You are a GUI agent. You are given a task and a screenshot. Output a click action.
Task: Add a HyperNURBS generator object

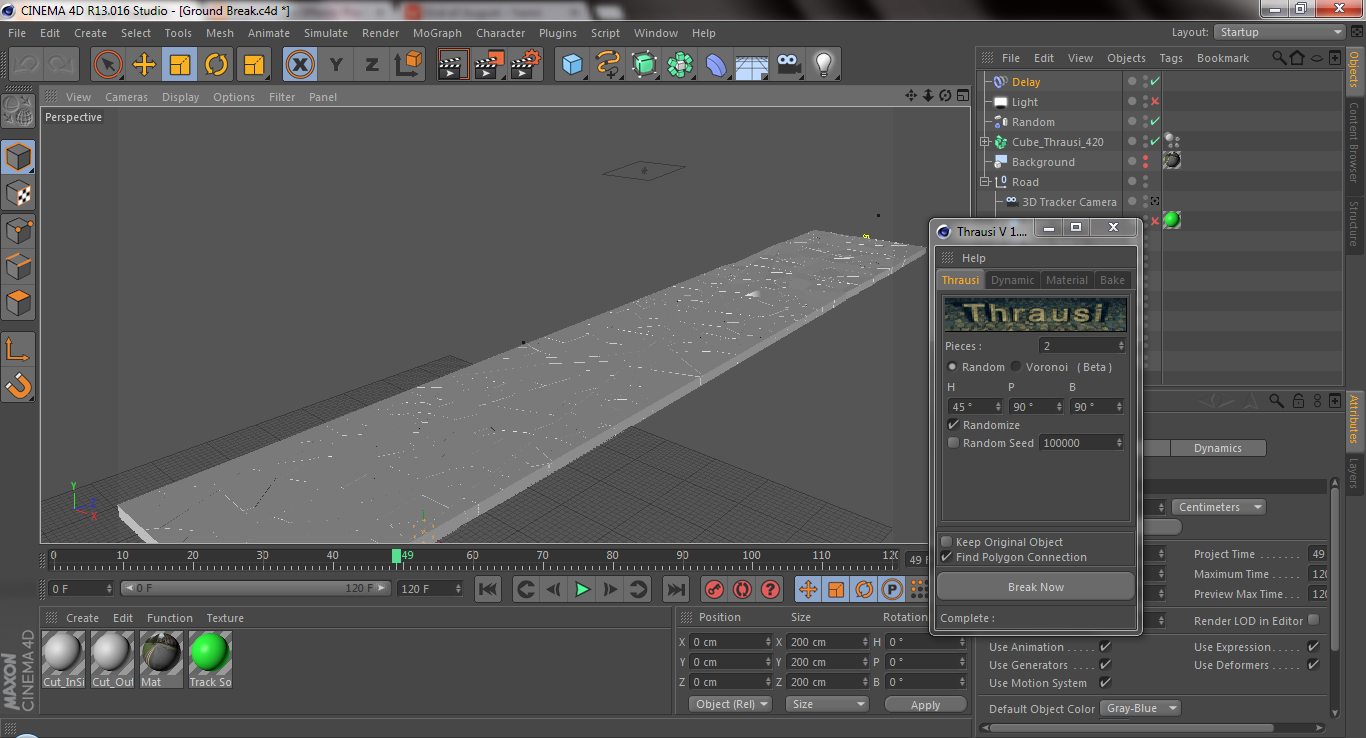point(644,65)
